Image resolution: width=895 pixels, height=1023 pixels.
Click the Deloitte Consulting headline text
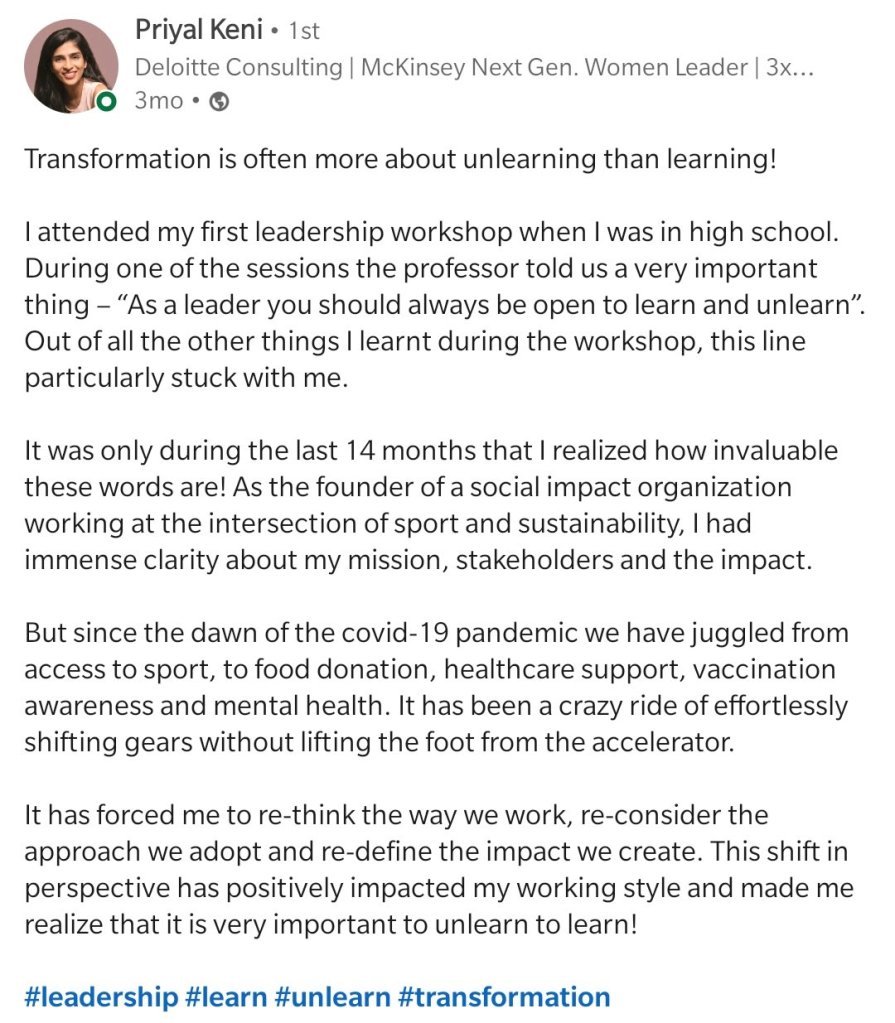(238, 68)
